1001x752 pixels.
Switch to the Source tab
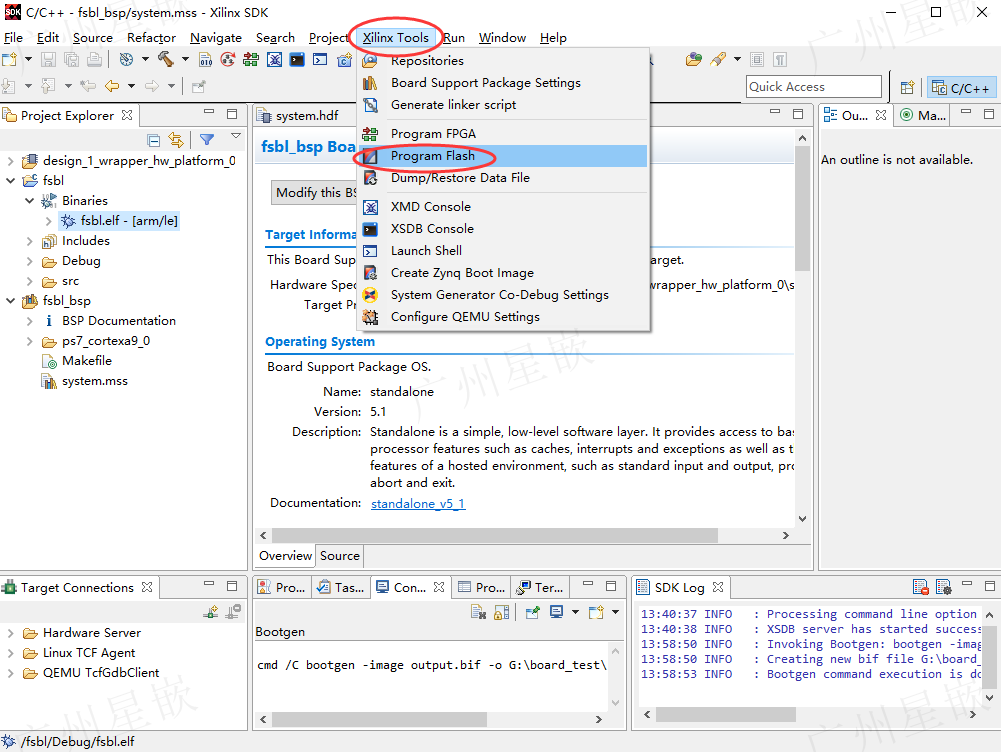[x=340, y=556]
